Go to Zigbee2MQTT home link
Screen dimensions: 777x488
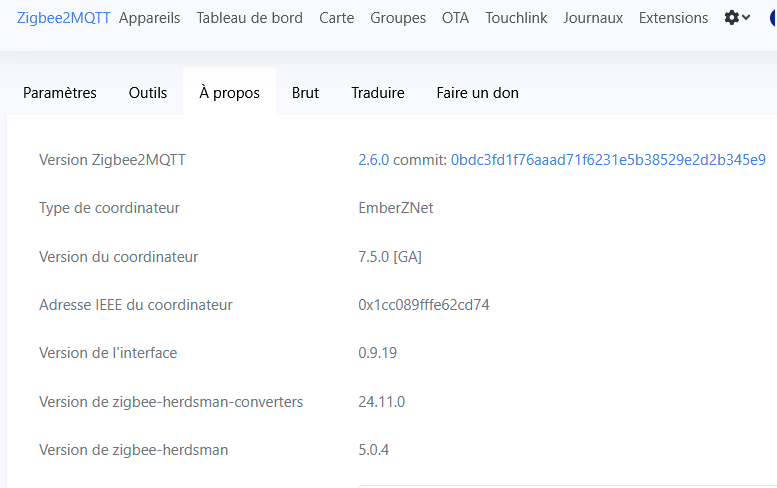63,18
